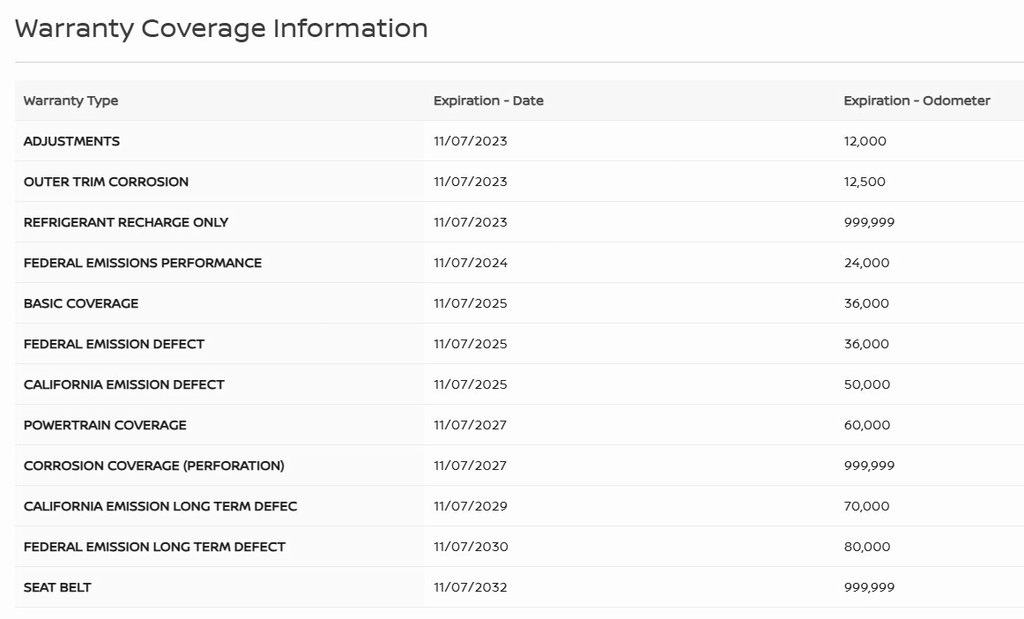Select the ADJUSTMENTS warranty row
The height and width of the screenshot is (619, 1024).
point(72,141)
